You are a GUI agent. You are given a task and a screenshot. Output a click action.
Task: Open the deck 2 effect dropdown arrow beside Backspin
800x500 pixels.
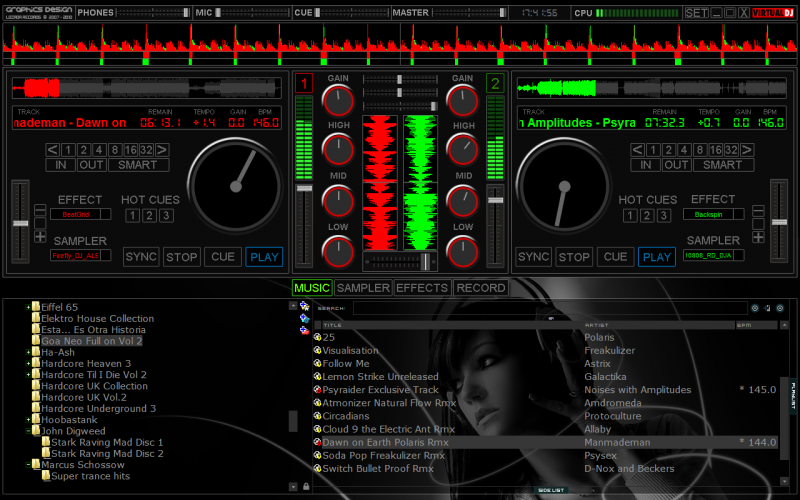tap(739, 214)
